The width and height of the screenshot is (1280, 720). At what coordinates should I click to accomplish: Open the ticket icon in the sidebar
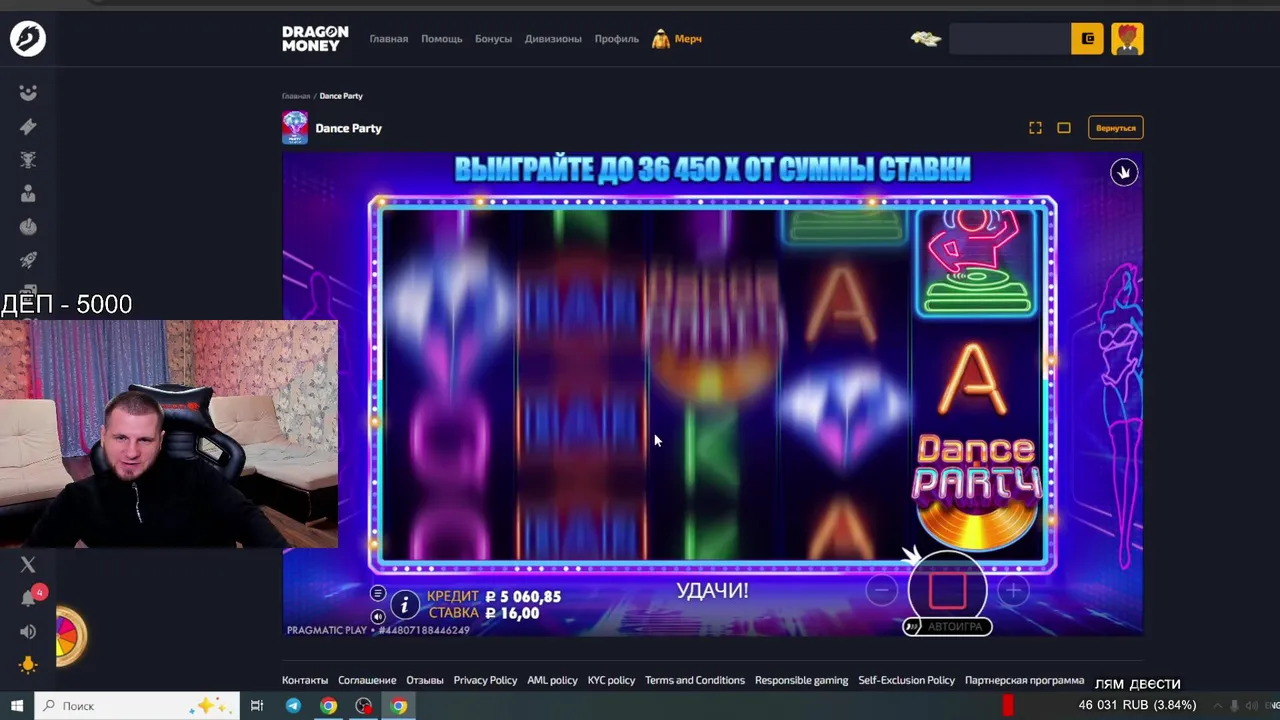(x=28, y=126)
